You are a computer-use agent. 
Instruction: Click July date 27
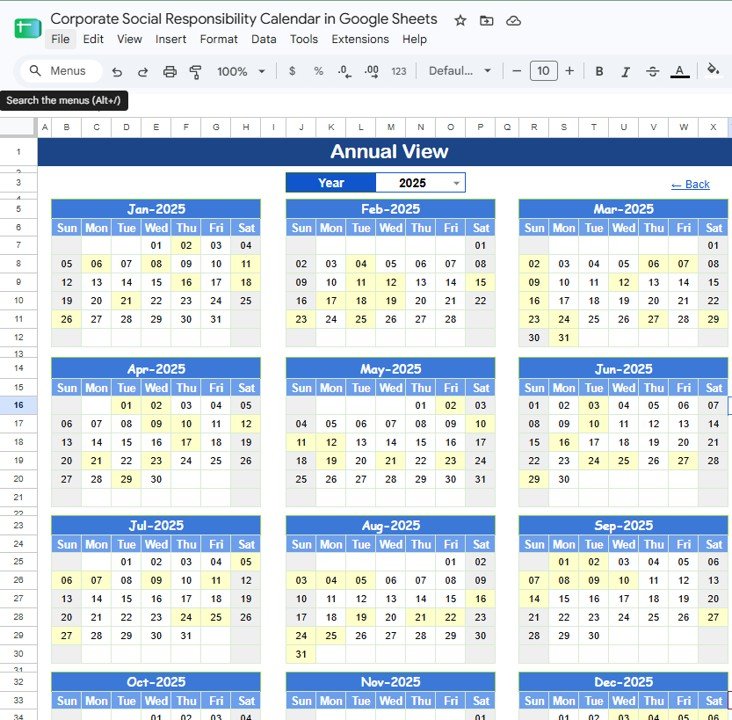(x=67, y=635)
